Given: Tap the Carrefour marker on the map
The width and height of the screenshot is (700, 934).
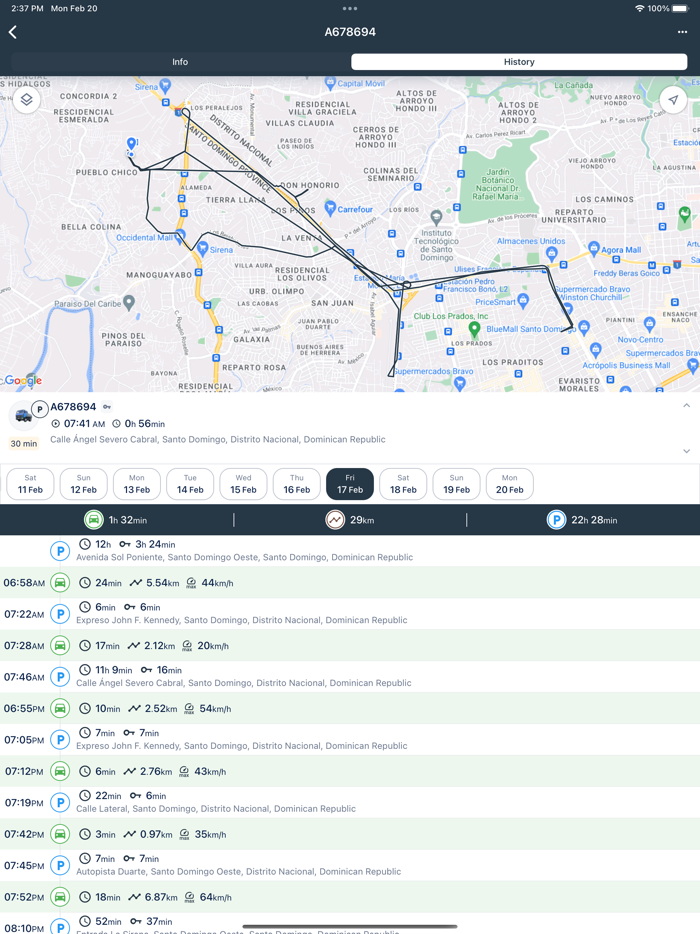Looking at the screenshot, I should tap(331, 208).
